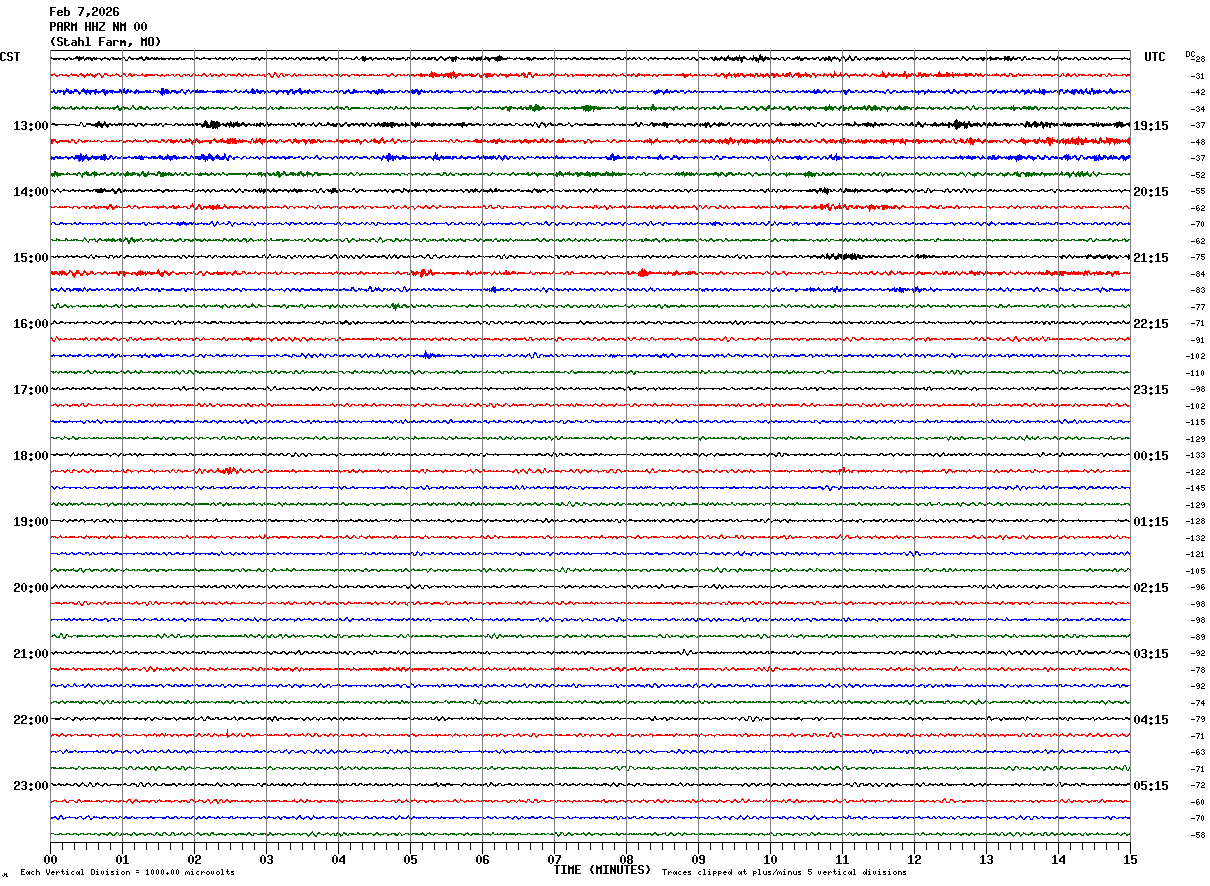The image size is (1210, 886).
Task: Click the DC offset value "-79"
Action: click(x=1197, y=719)
